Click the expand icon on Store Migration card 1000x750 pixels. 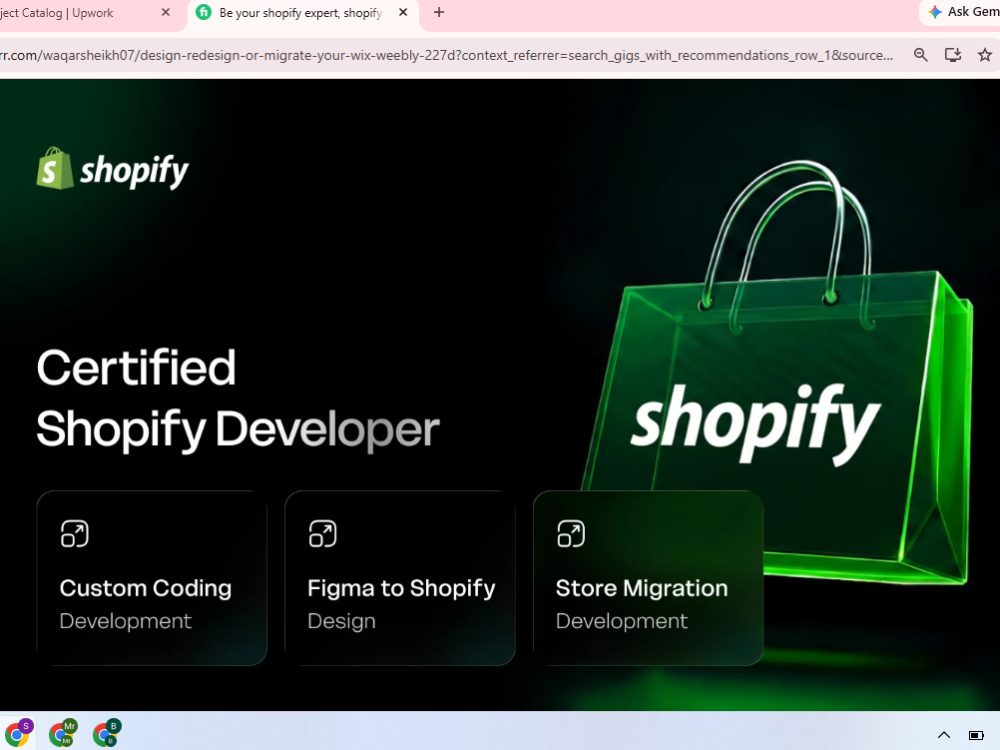[571, 534]
